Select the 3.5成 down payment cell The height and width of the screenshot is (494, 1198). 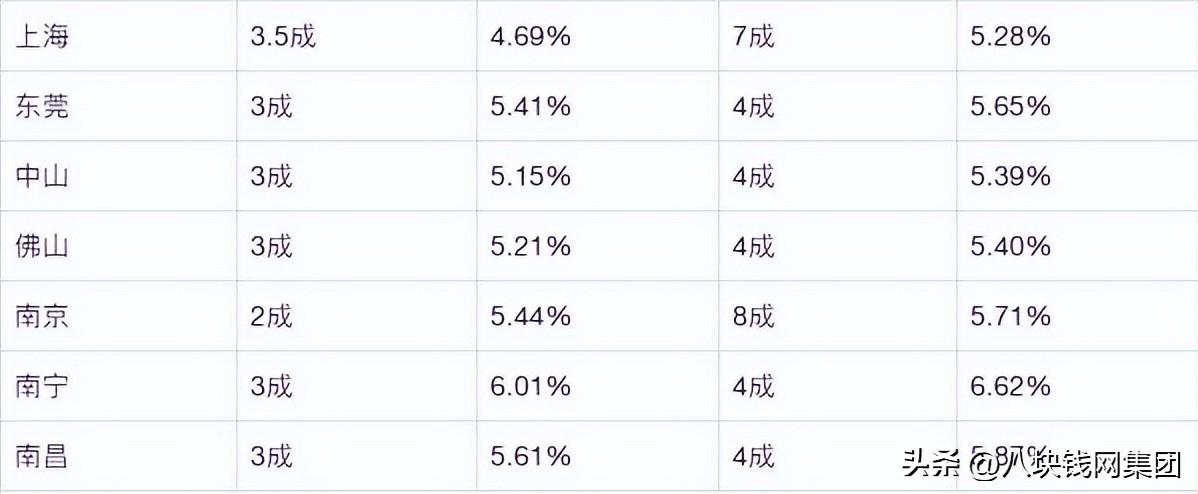[283, 37]
